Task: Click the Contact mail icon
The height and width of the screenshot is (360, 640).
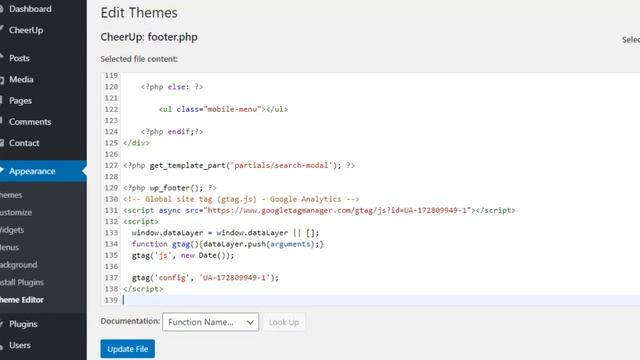Action: [x=2, y=143]
